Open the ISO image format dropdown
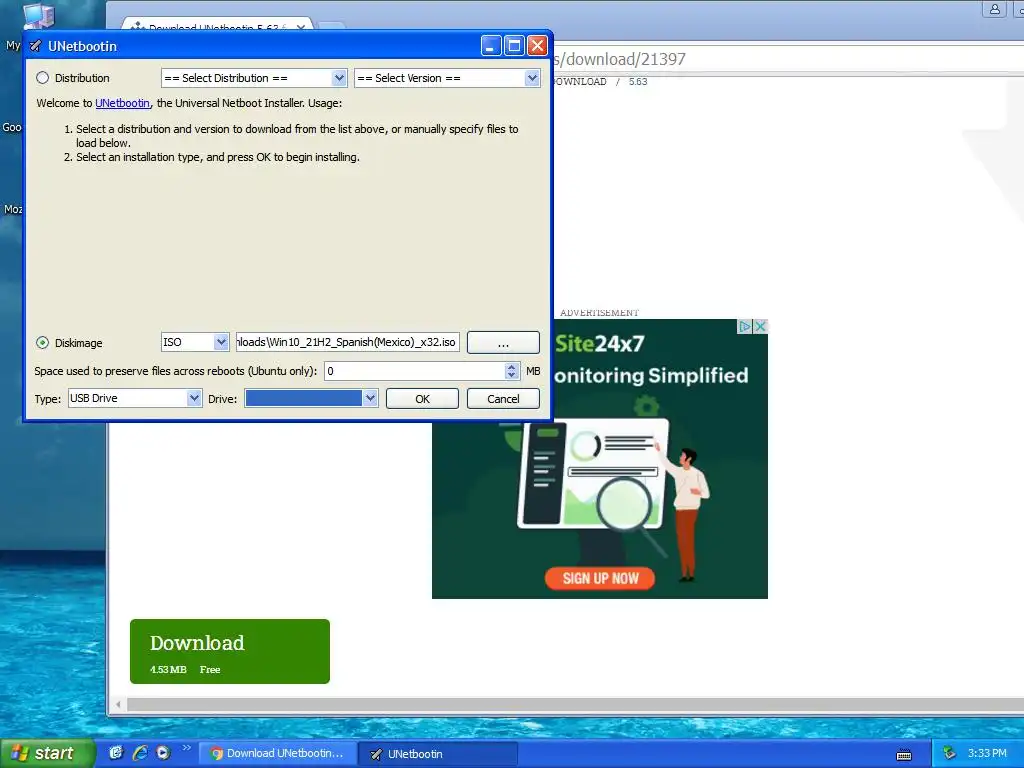The width and height of the screenshot is (1024, 768). coord(195,342)
